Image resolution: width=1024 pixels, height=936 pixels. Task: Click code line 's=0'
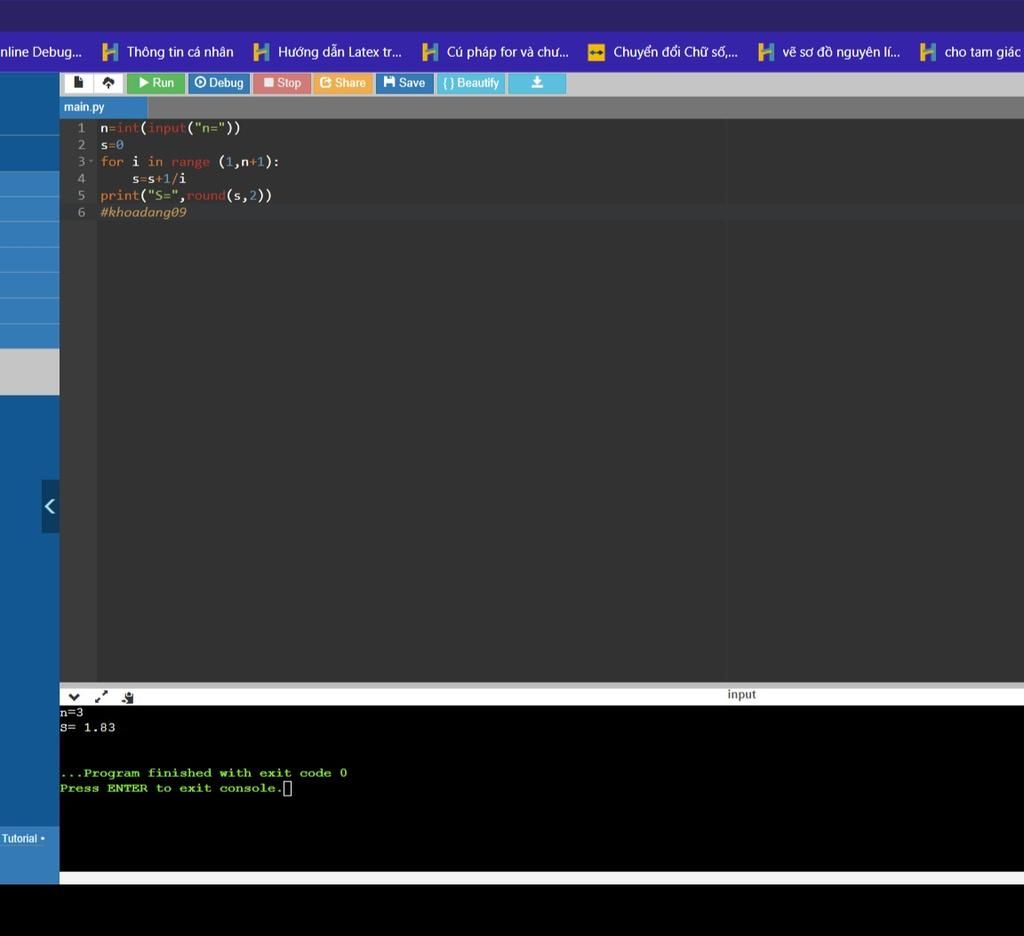tap(112, 145)
